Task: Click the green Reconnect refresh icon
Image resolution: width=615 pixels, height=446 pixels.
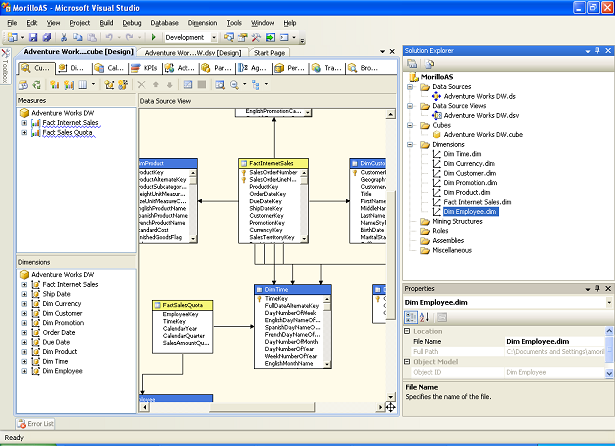Action: tap(36, 84)
